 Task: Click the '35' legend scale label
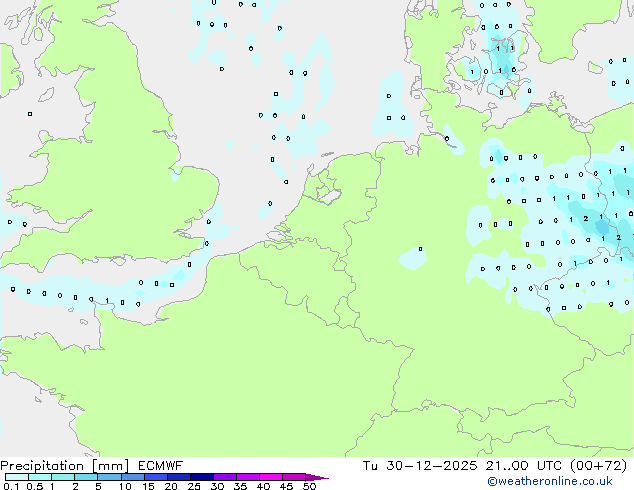point(240,486)
